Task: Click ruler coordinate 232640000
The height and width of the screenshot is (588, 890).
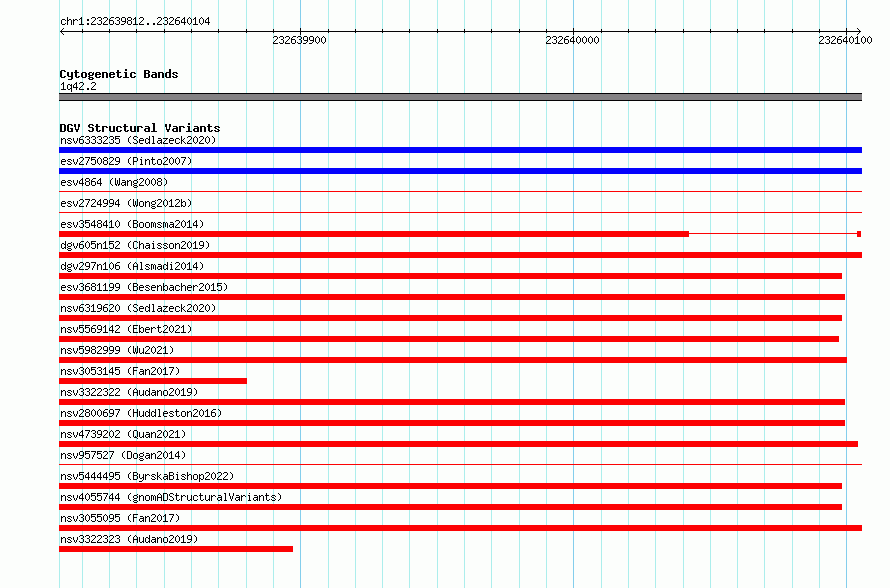Action: [572, 40]
